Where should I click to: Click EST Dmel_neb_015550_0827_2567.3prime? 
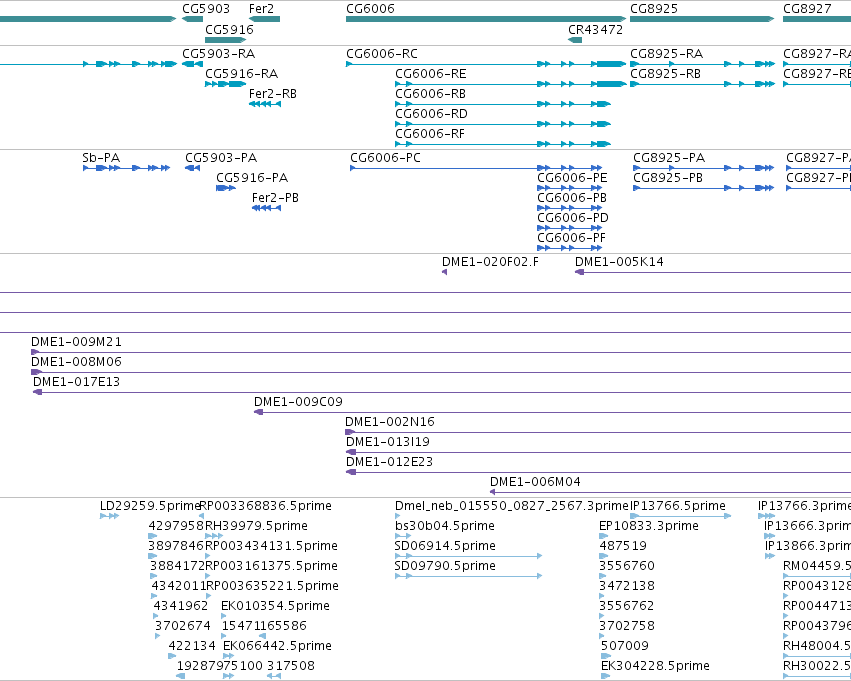398,517
